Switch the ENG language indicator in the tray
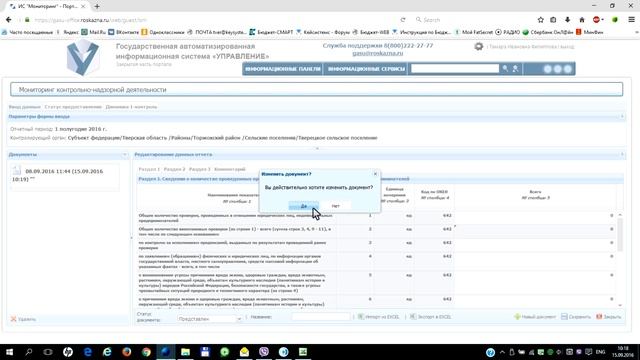 [x=600, y=352]
